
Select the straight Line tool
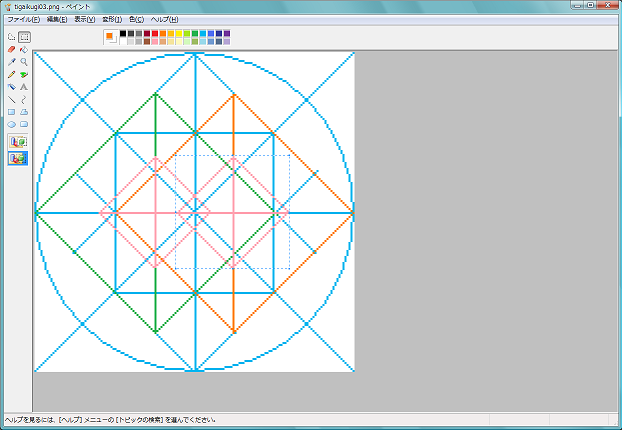(x=12, y=100)
